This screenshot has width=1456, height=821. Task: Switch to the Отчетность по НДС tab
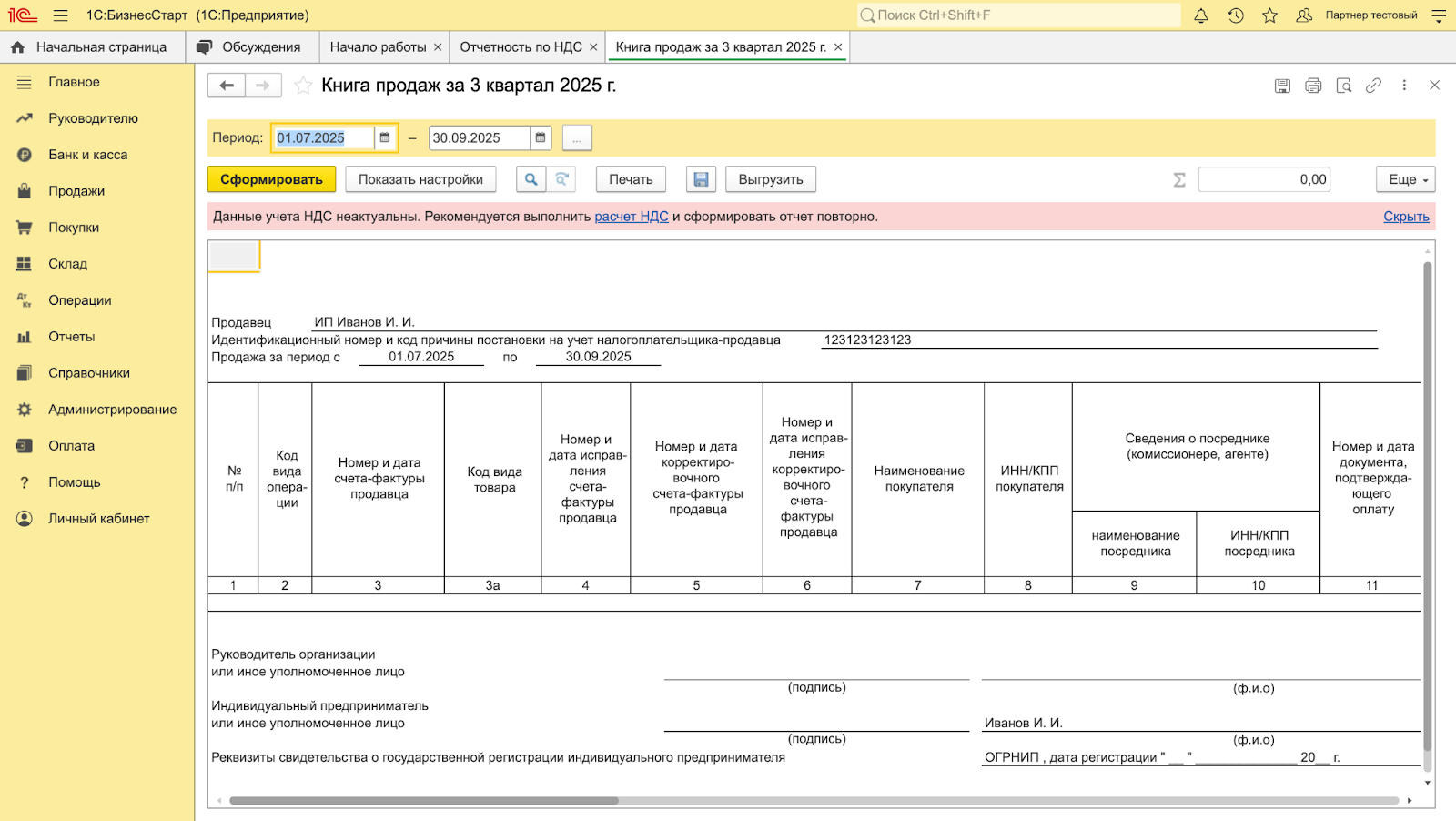[521, 47]
